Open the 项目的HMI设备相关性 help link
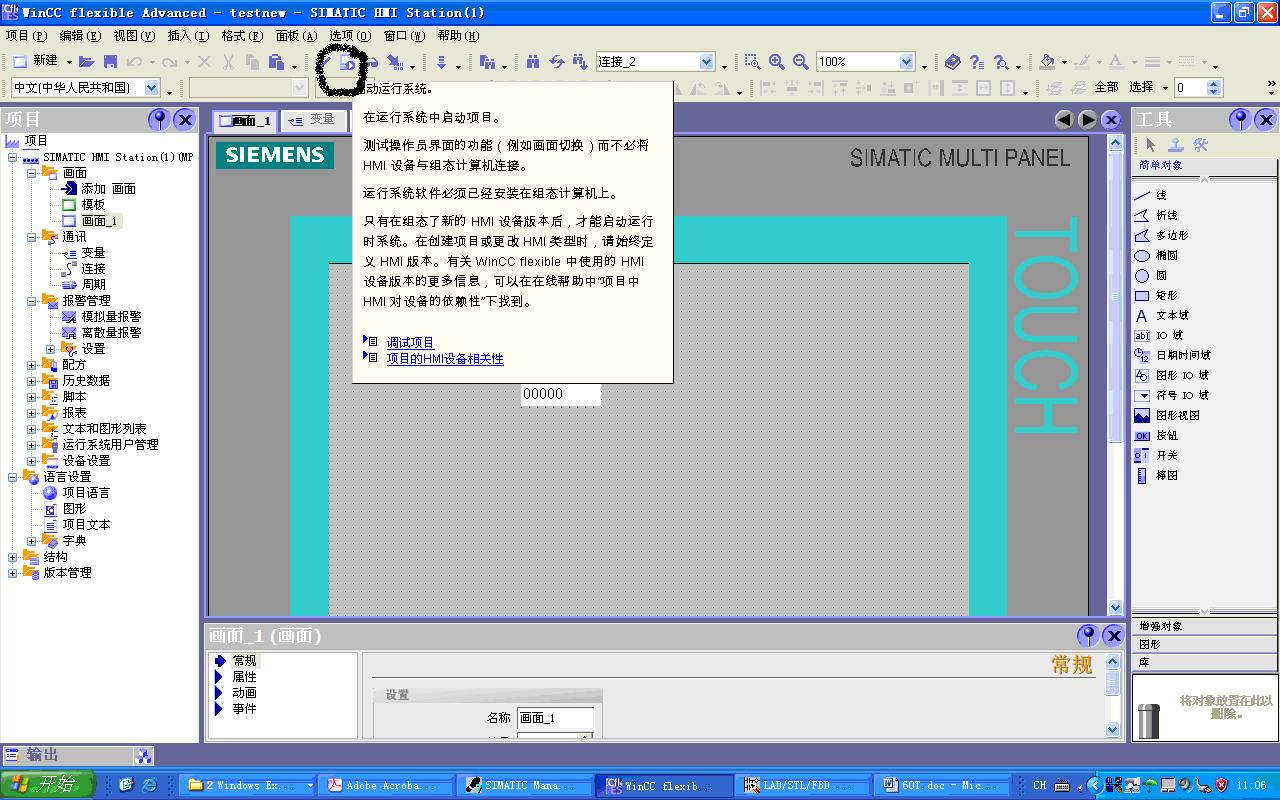The image size is (1280, 800). [x=445, y=358]
